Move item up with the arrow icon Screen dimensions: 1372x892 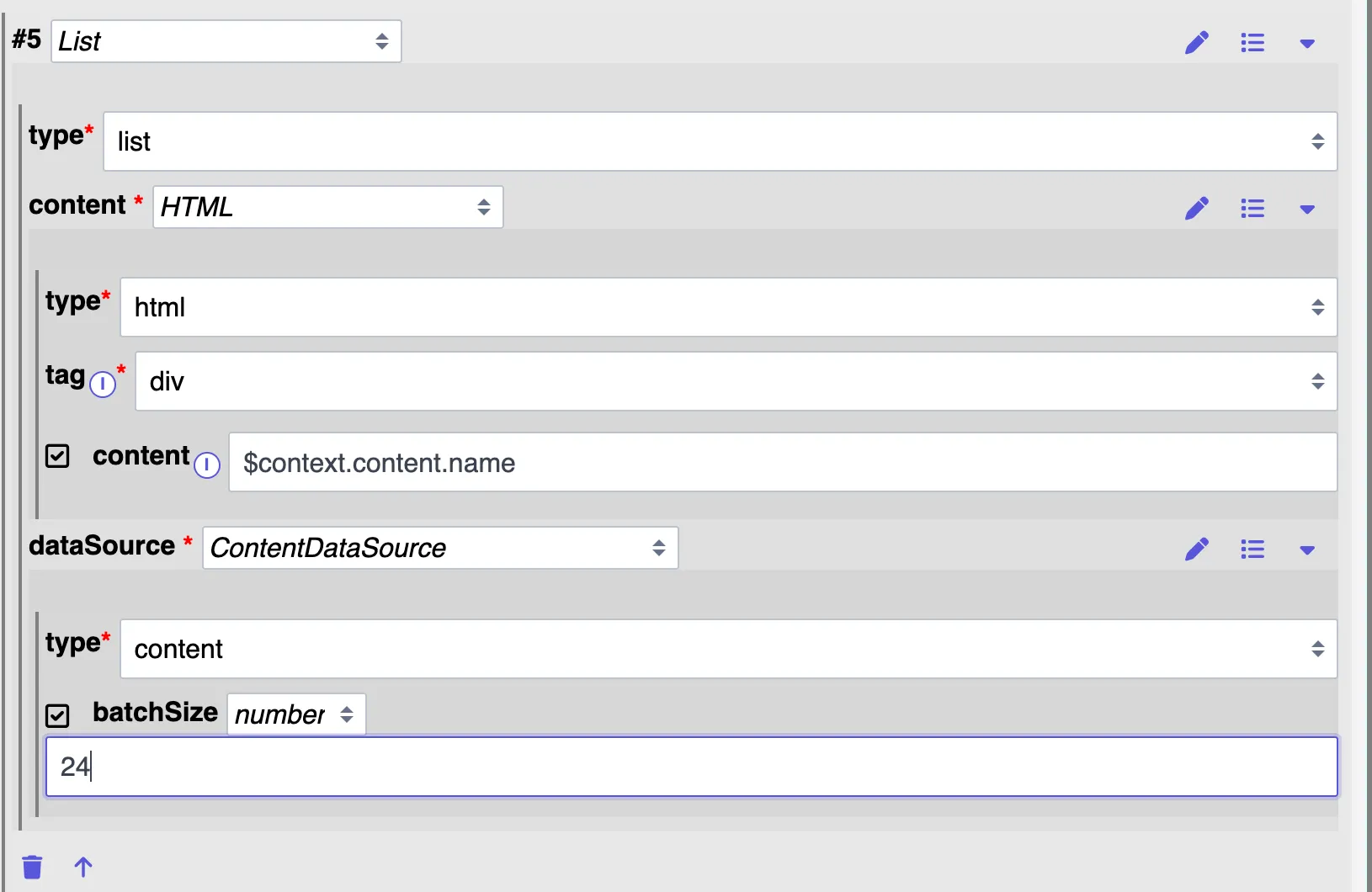click(x=82, y=867)
